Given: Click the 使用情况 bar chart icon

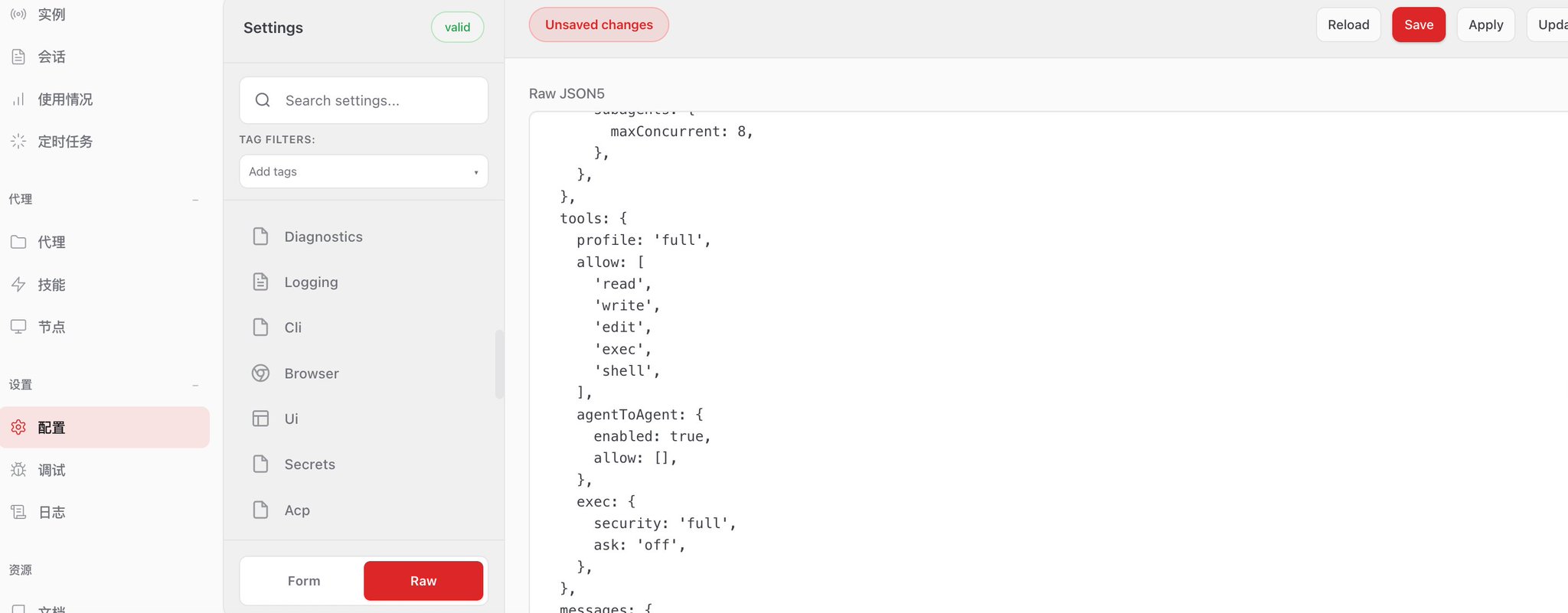Looking at the screenshot, I should [18, 99].
